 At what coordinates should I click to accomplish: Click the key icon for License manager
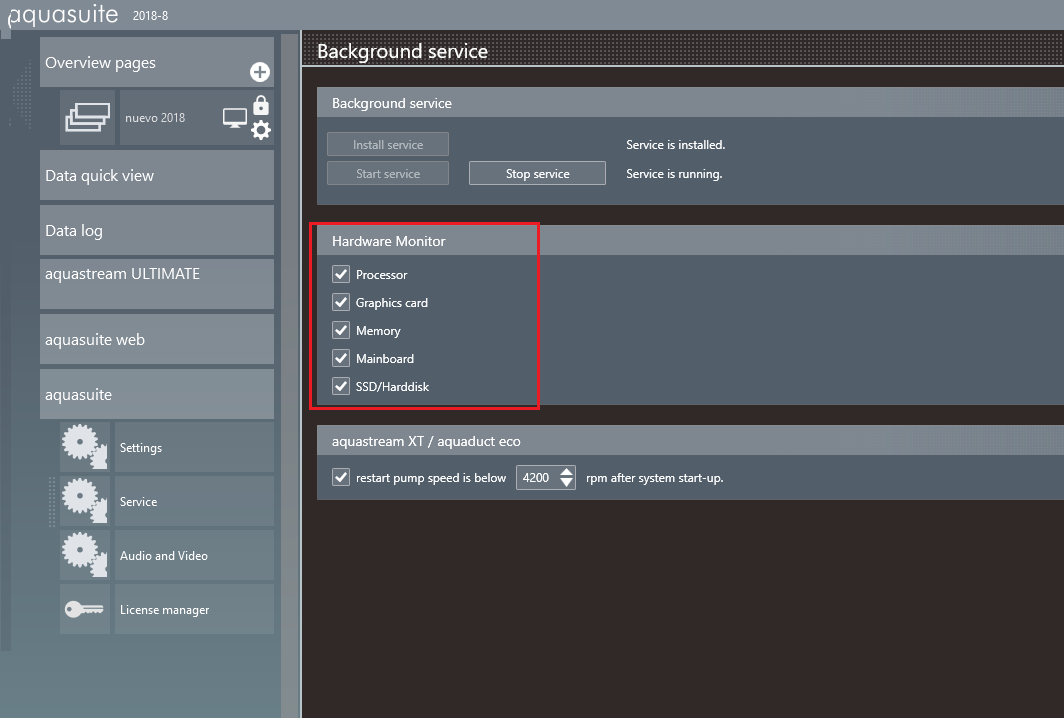click(x=86, y=609)
